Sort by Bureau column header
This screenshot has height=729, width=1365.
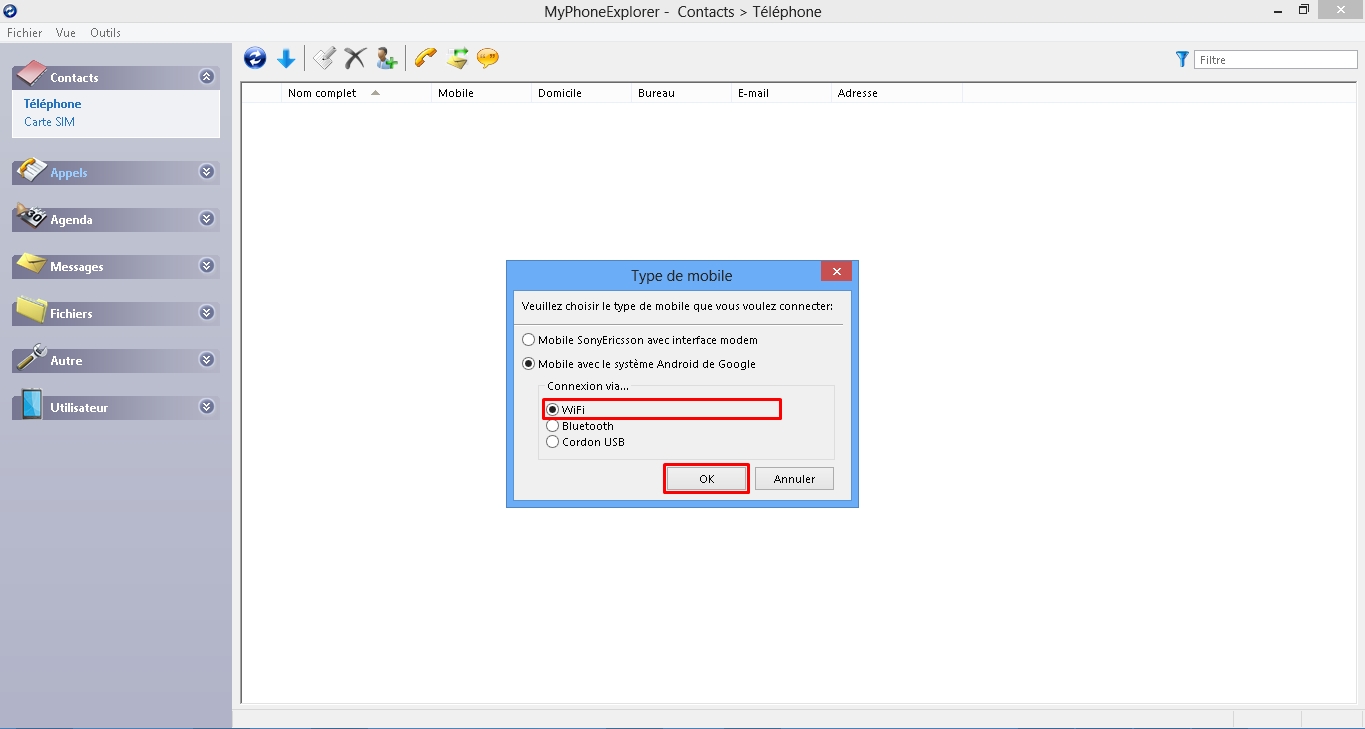click(x=682, y=93)
